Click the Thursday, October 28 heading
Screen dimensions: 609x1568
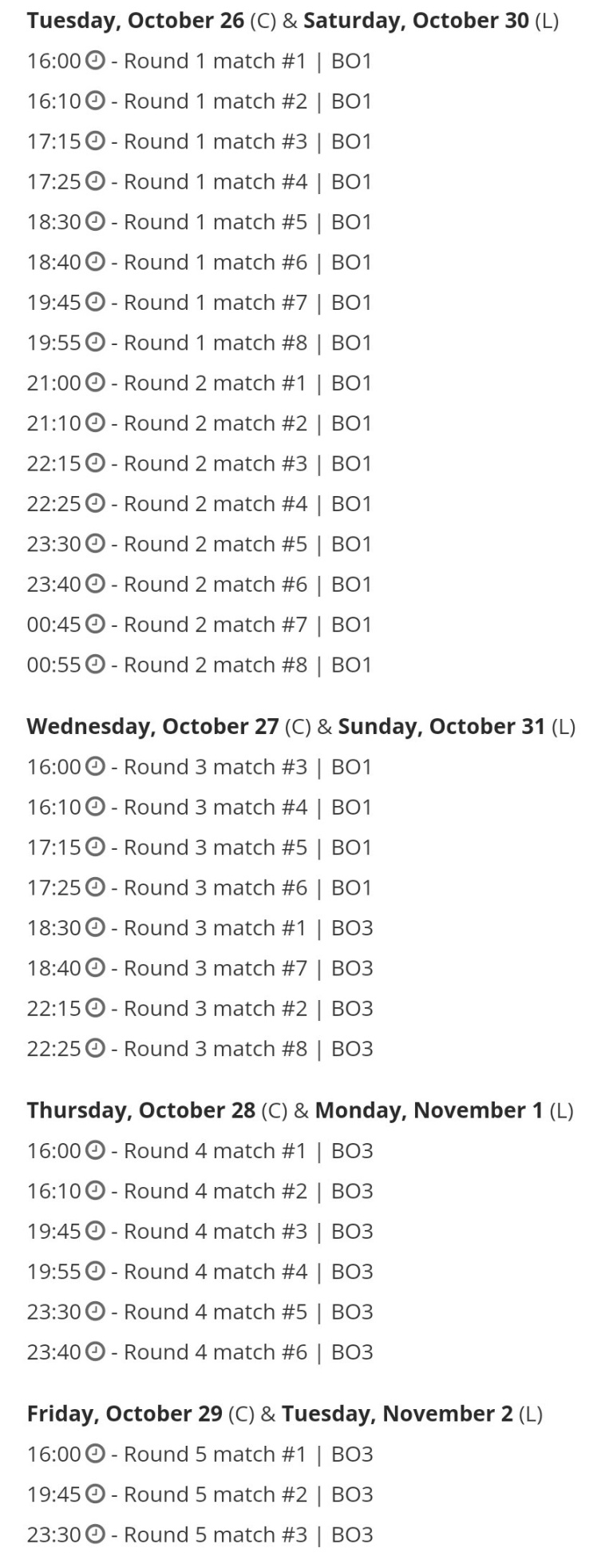pyautogui.click(x=141, y=1110)
